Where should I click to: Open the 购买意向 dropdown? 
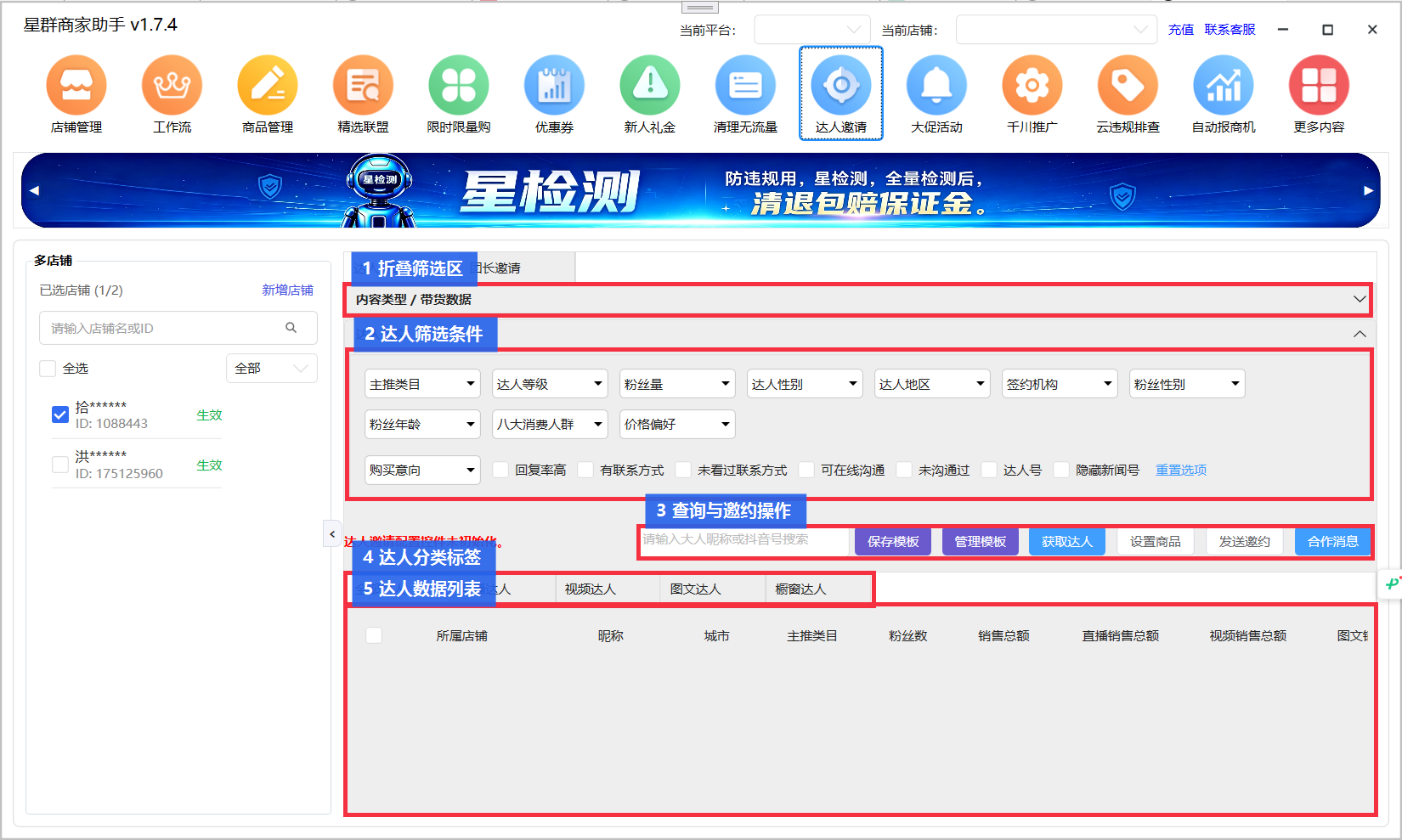pyautogui.click(x=422, y=470)
